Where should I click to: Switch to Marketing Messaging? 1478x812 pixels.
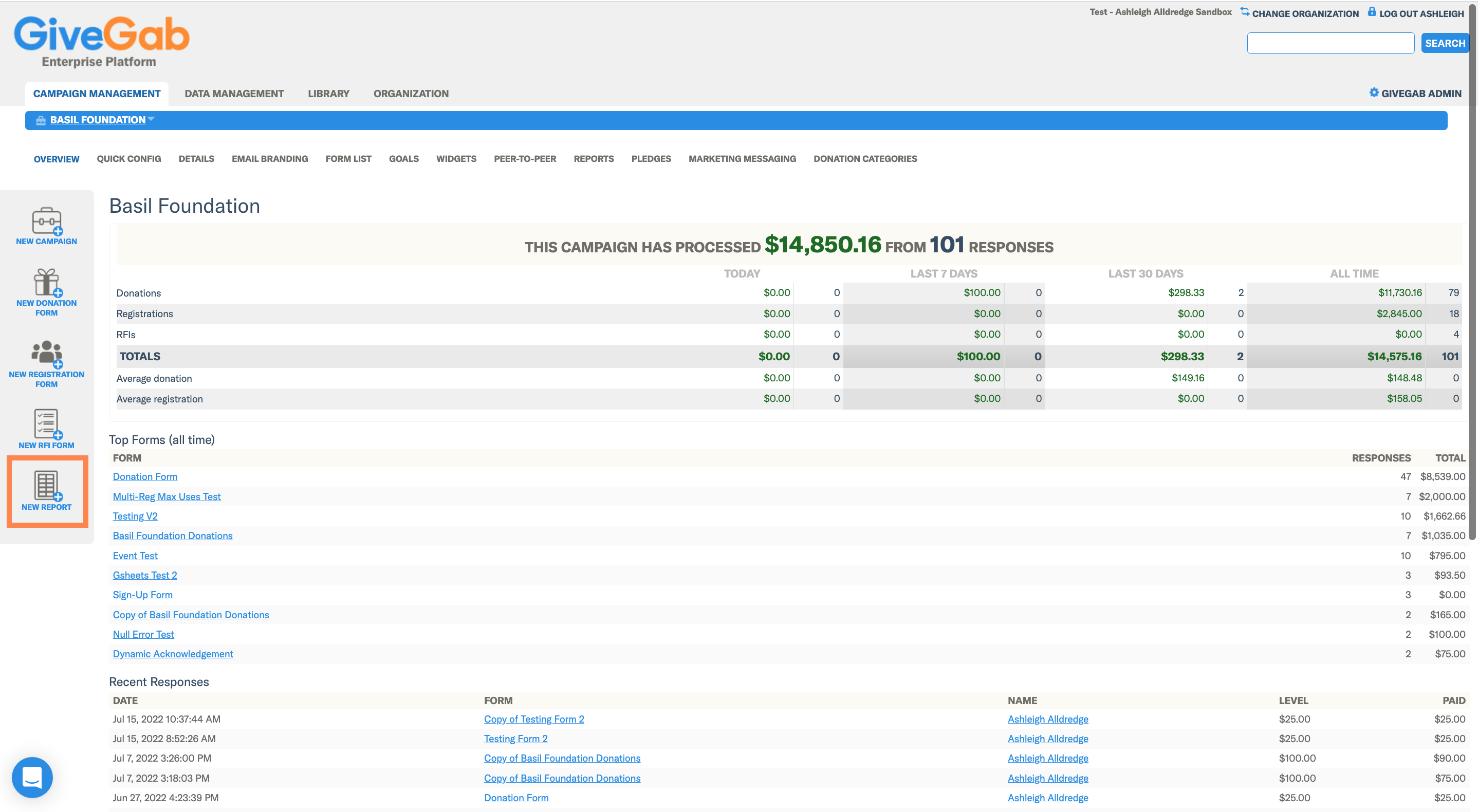[743, 158]
